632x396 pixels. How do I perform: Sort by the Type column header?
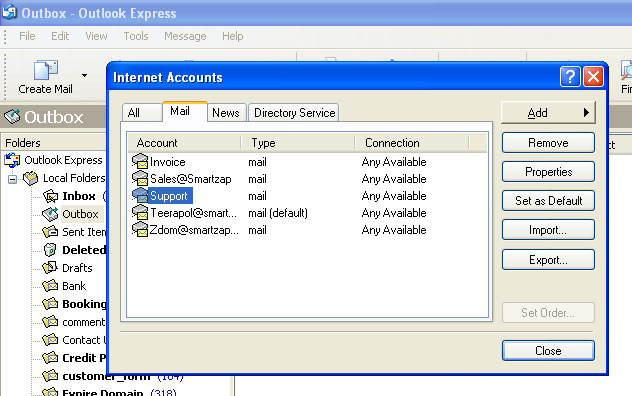297,143
